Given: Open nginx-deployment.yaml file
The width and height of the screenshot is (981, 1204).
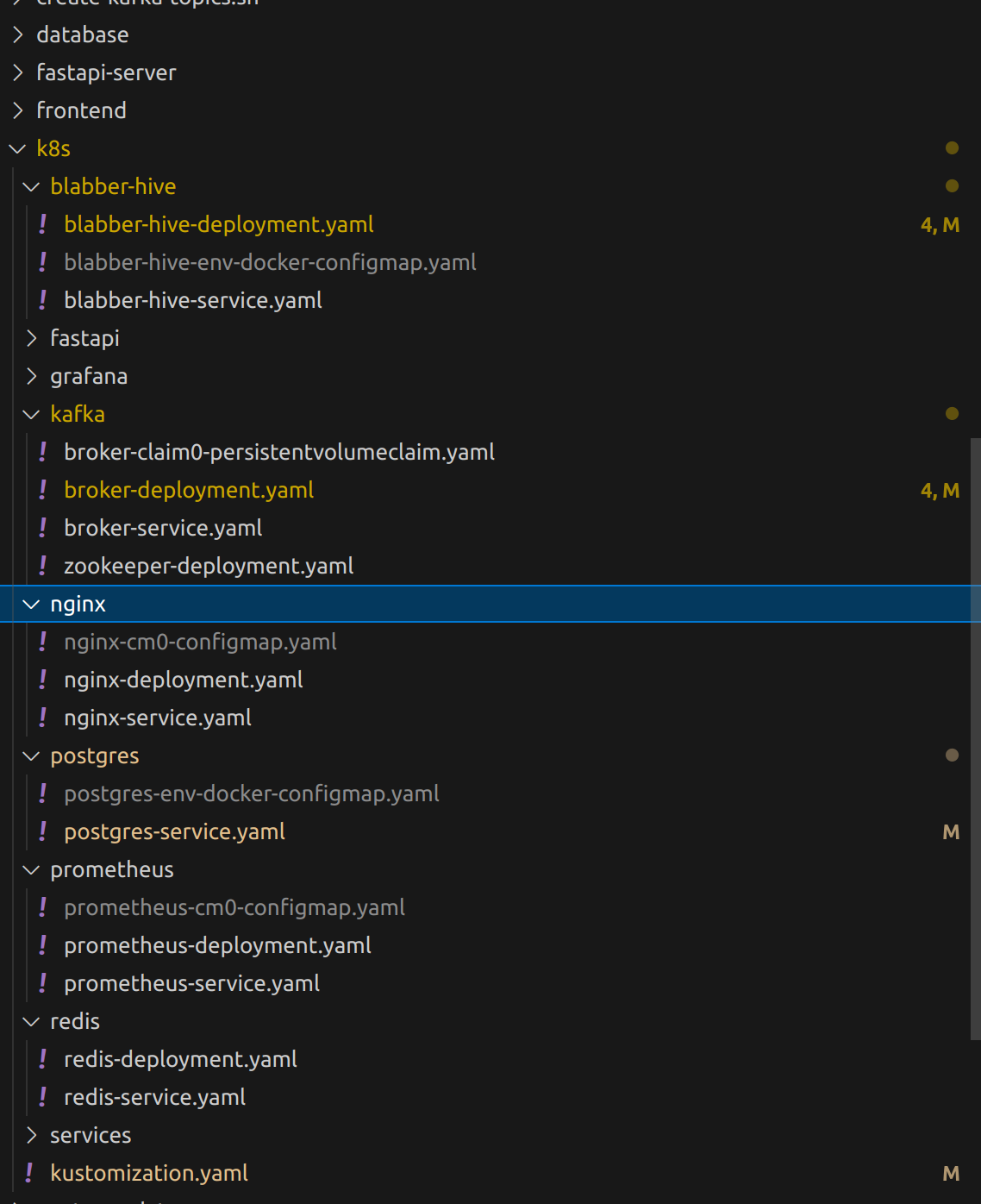Looking at the screenshot, I should coord(184,680).
